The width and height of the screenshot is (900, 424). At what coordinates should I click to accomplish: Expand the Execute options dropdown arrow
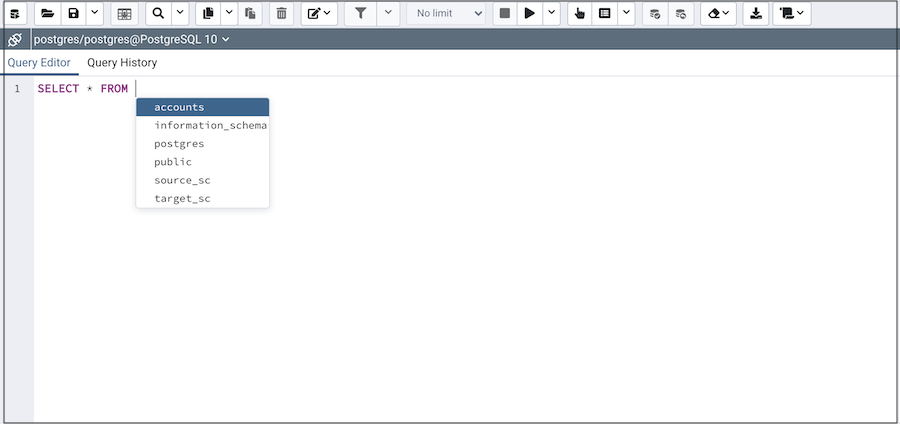point(551,14)
